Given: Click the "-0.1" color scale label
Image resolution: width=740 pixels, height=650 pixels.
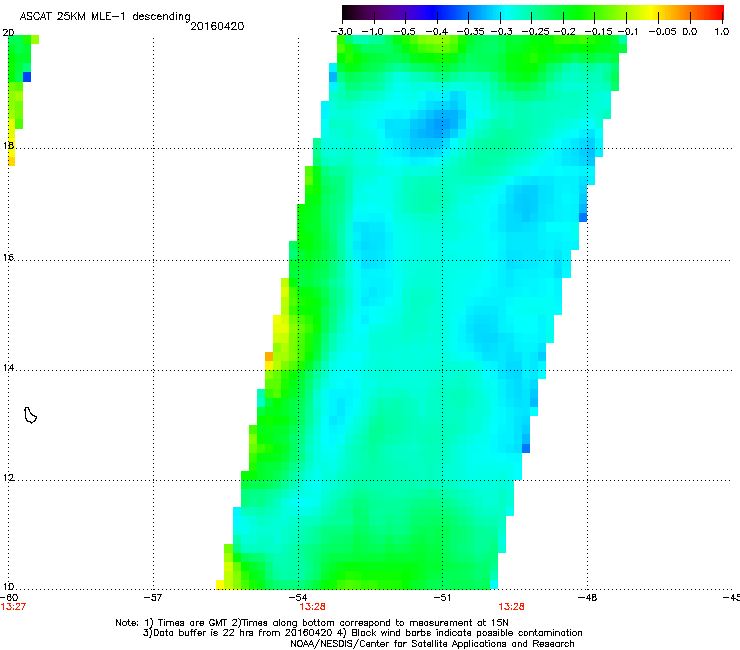Looking at the screenshot, I should click(x=627, y=32).
